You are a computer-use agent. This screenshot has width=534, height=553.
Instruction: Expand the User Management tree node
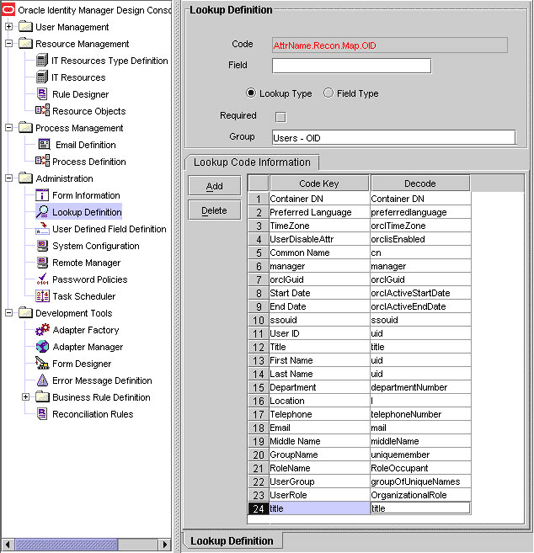pos(9,26)
